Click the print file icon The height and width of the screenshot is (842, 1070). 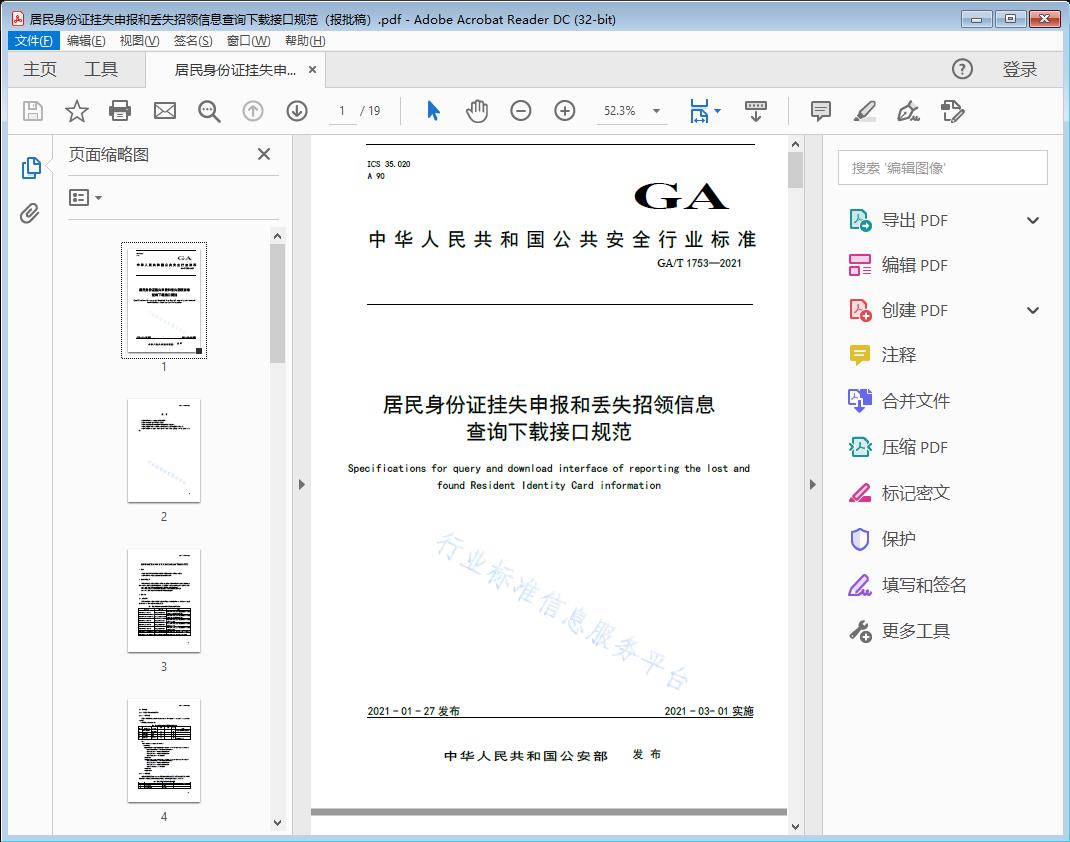point(120,111)
